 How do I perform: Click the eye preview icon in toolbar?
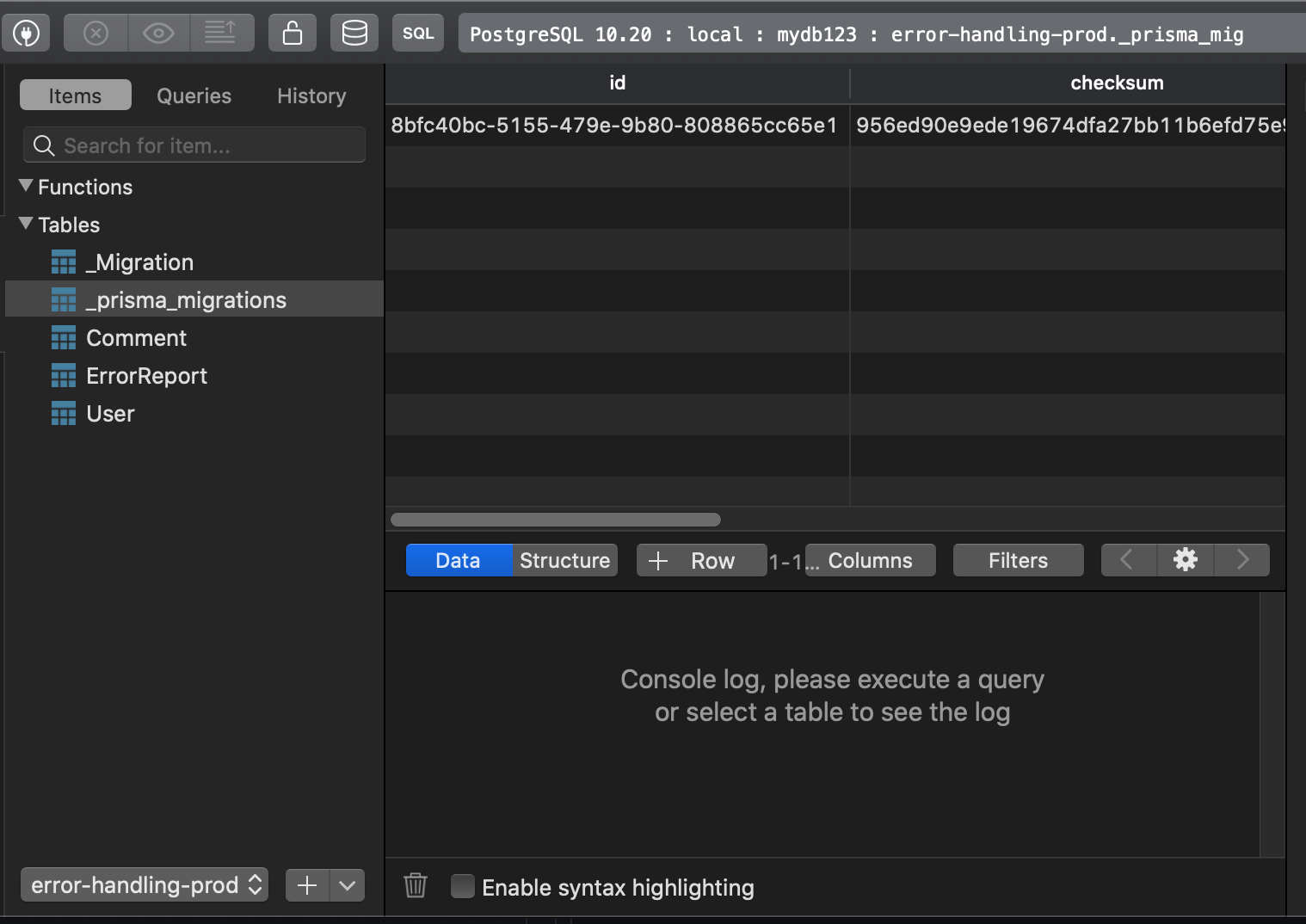(158, 33)
